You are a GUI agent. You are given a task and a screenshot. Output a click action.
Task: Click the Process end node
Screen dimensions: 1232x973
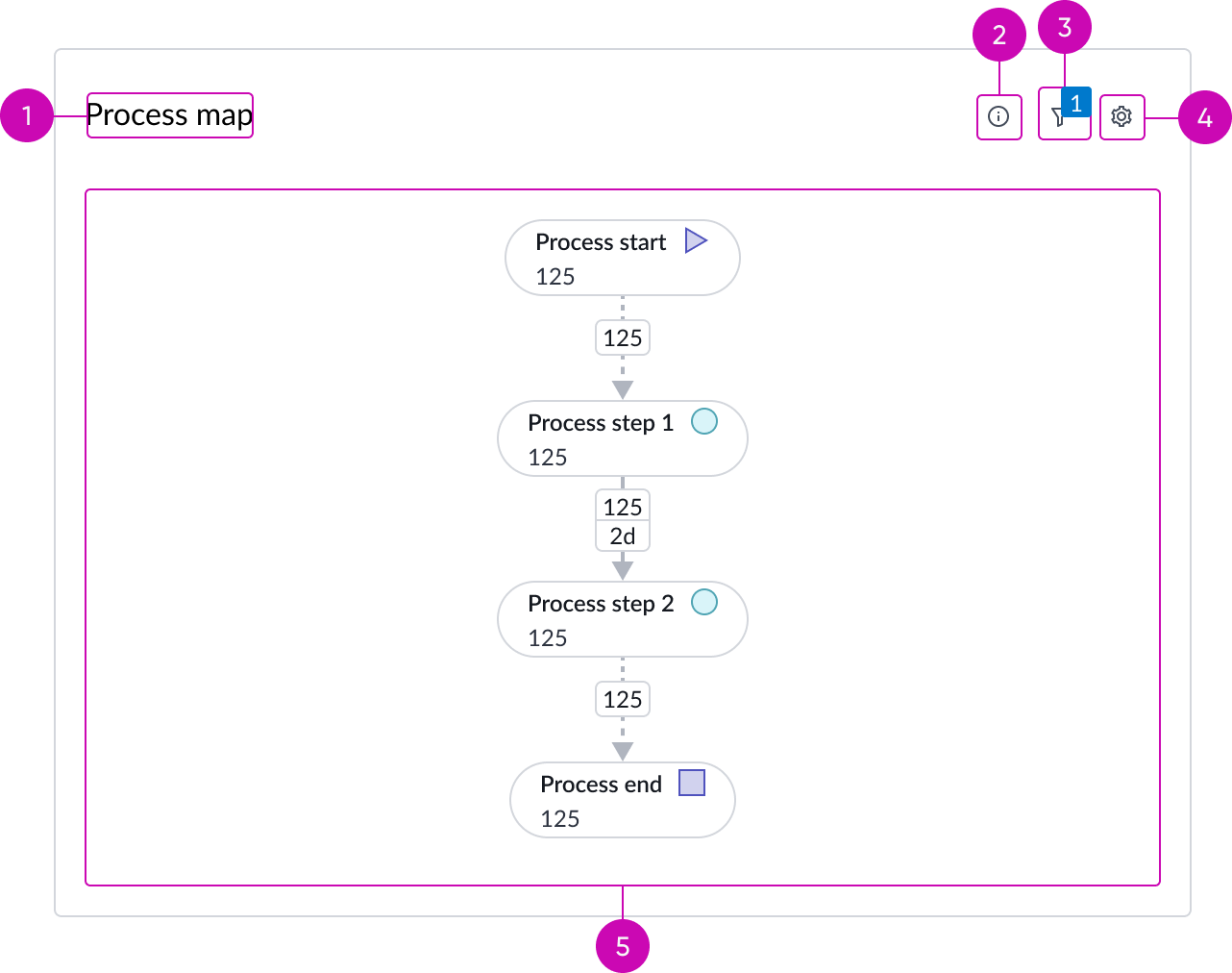click(x=622, y=800)
